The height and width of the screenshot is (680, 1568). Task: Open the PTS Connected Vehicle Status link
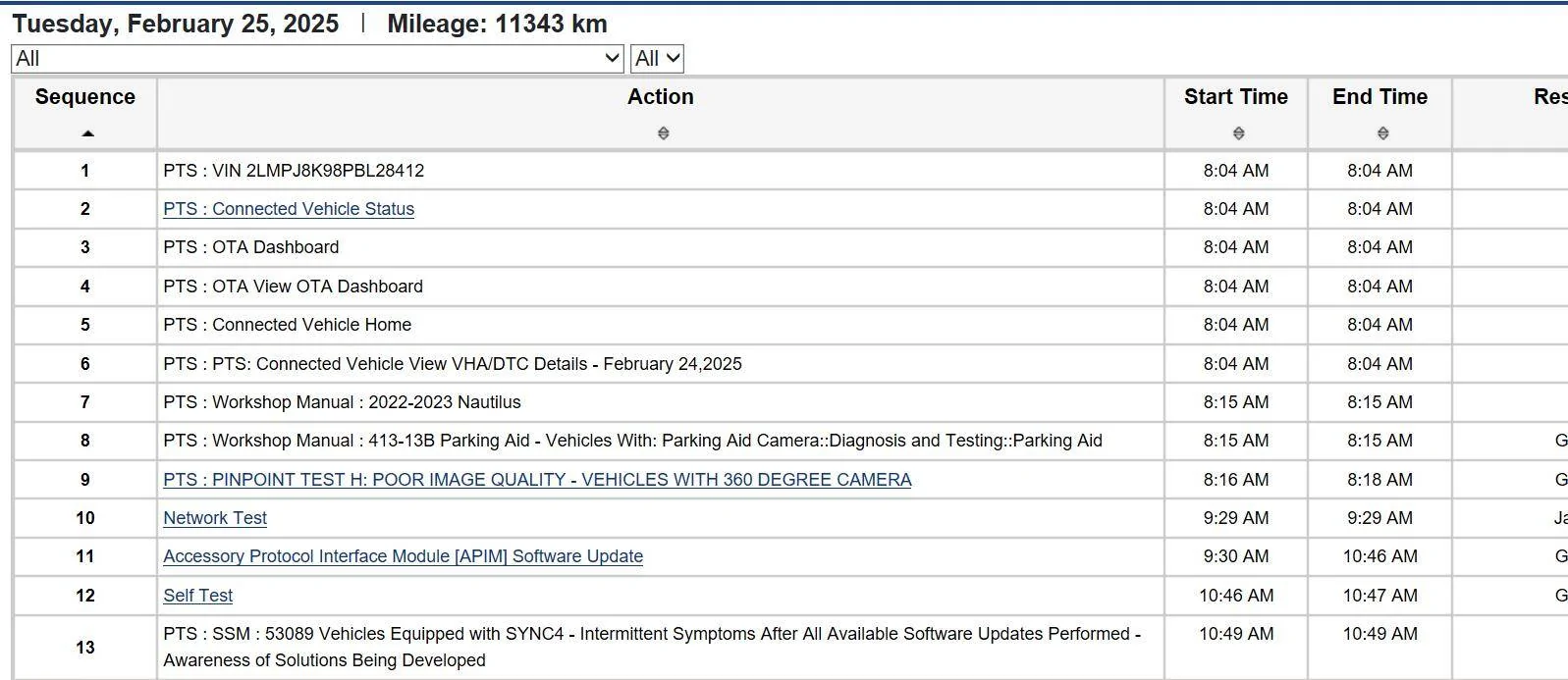click(x=289, y=209)
